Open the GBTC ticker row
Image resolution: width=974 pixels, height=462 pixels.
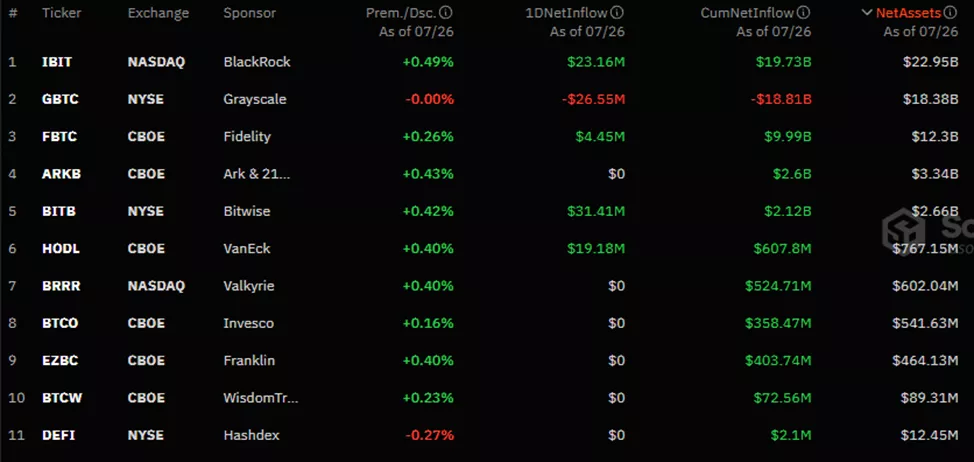[59, 99]
